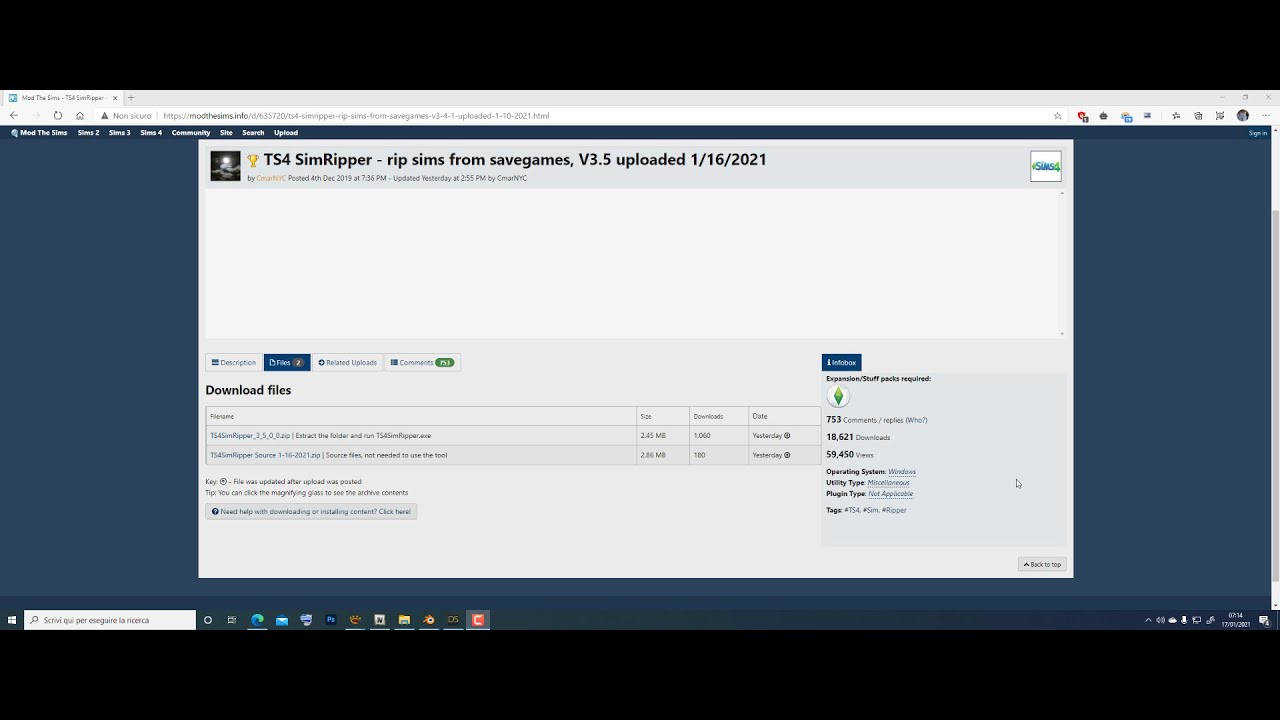Viewport: 1280px width, 720px height.
Task: Add page to favorites star icon
Action: tap(1058, 116)
